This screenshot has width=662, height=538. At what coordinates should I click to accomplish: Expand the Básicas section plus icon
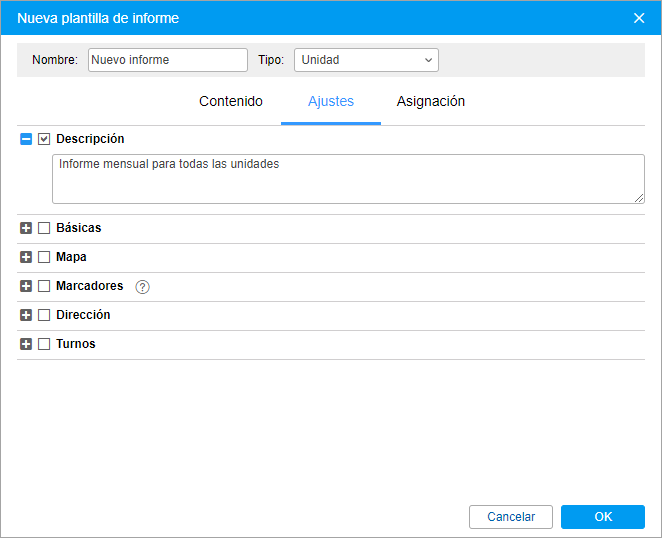pos(26,228)
